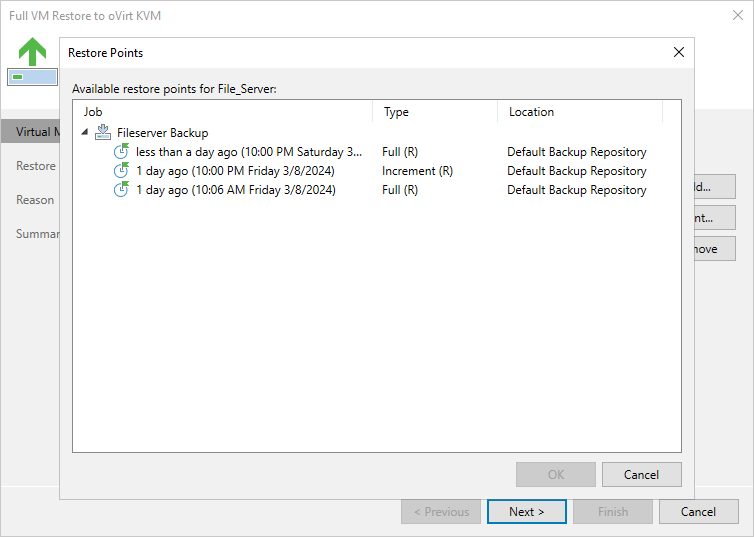Click the restore point icon for 10:06 AM Friday
The width and height of the screenshot is (754, 537).
point(121,190)
